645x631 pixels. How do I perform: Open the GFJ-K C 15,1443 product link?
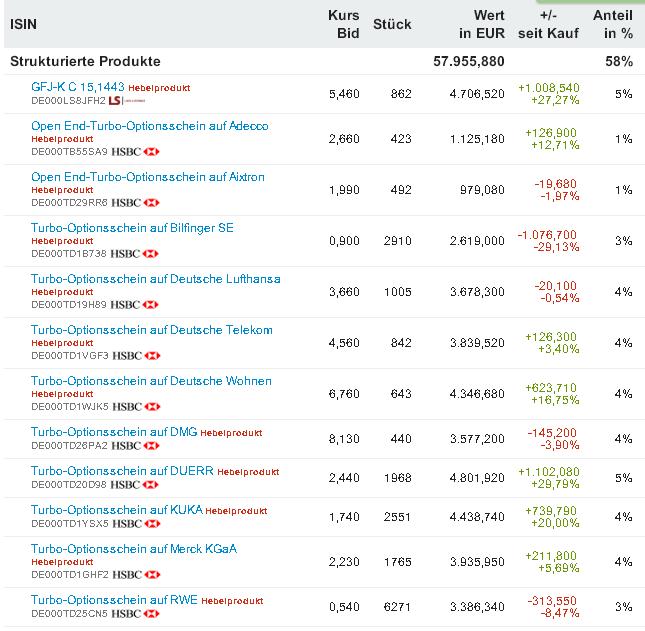[78, 87]
